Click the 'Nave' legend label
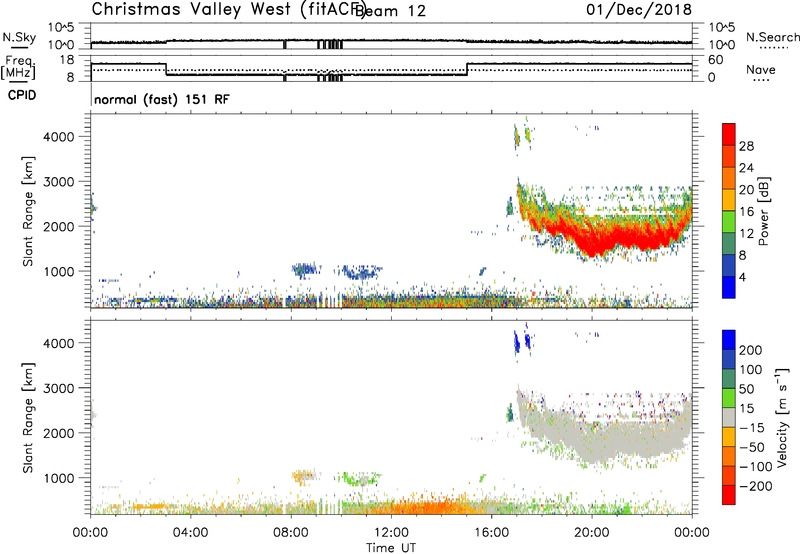 tap(761, 70)
